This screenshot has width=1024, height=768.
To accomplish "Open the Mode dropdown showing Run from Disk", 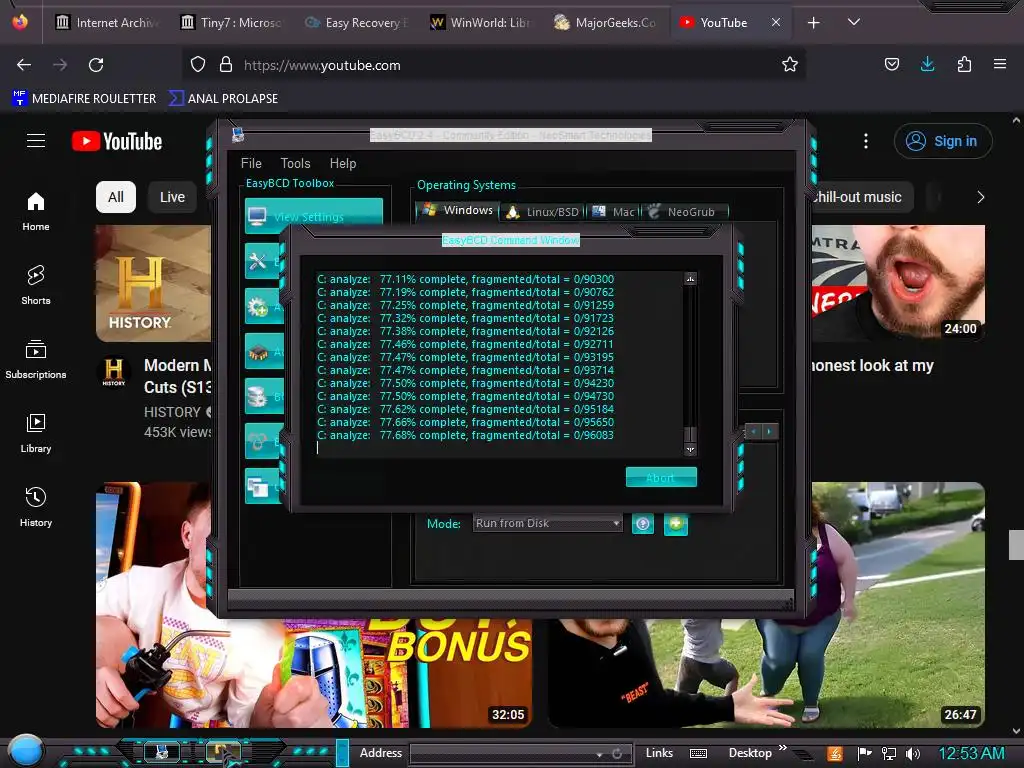I will (x=547, y=523).
